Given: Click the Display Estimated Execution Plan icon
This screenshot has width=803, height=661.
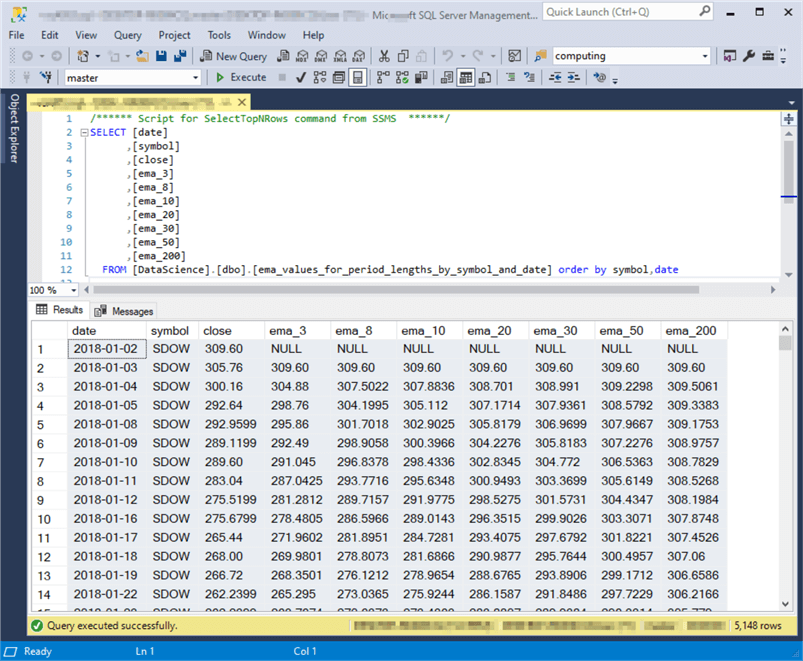Looking at the screenshot, I should tap(319, 77).
